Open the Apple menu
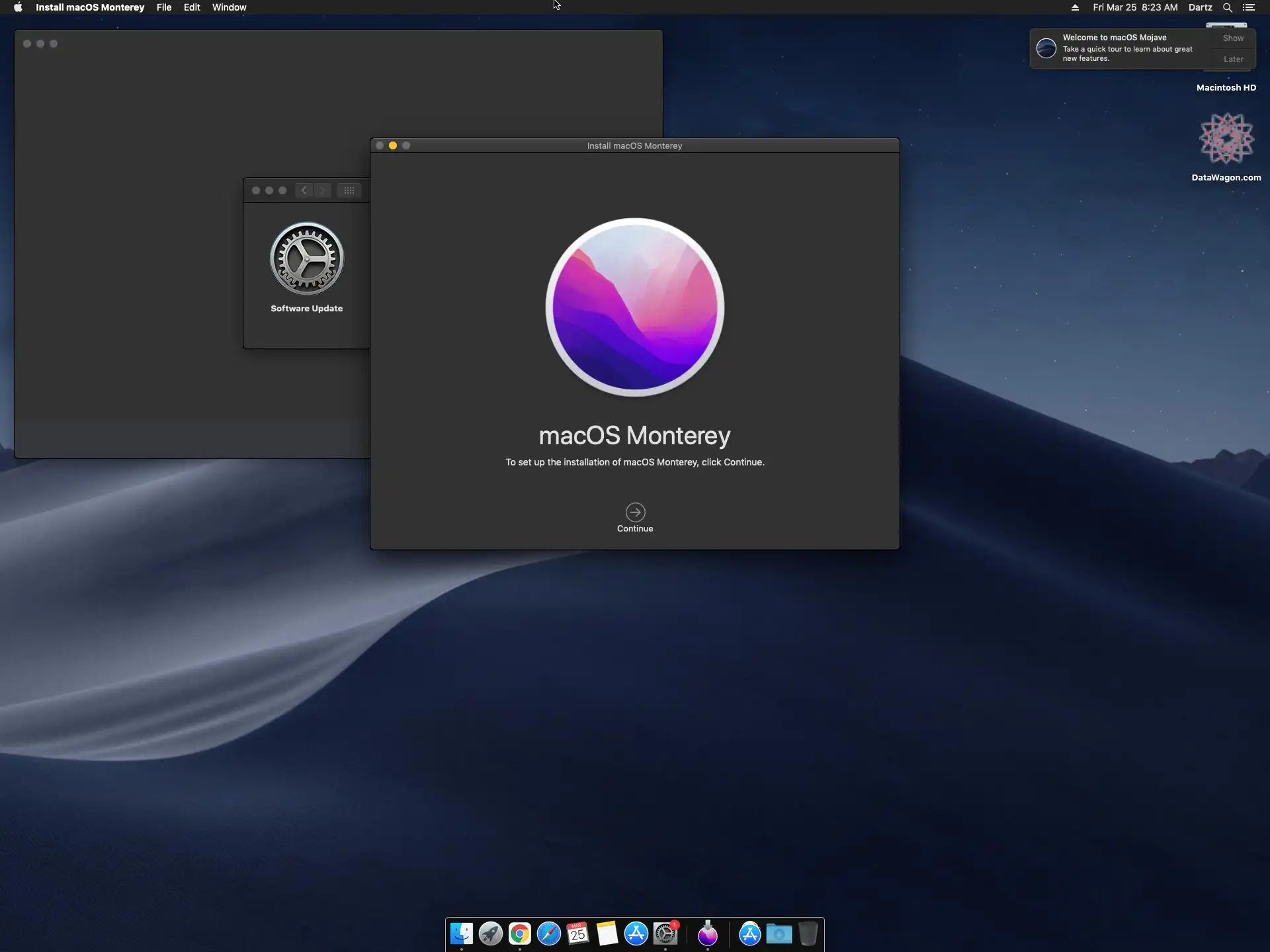The width and height of the screenshot is (1270, 952). point(18,7)
